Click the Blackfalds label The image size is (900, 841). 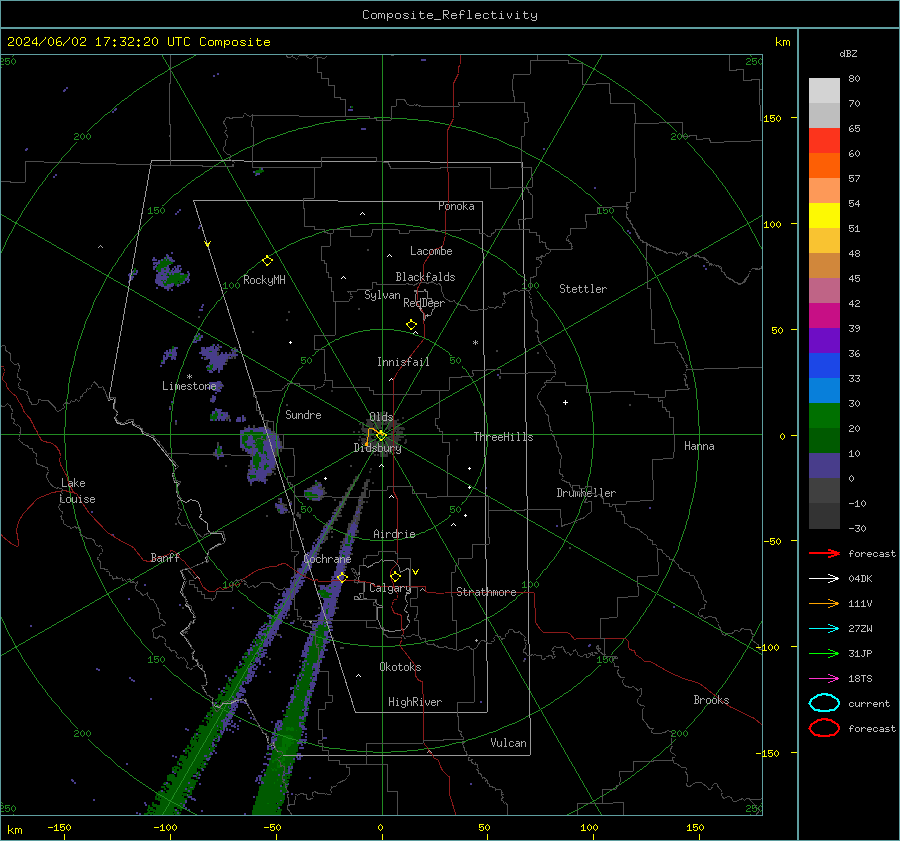[x=425, y=277]
